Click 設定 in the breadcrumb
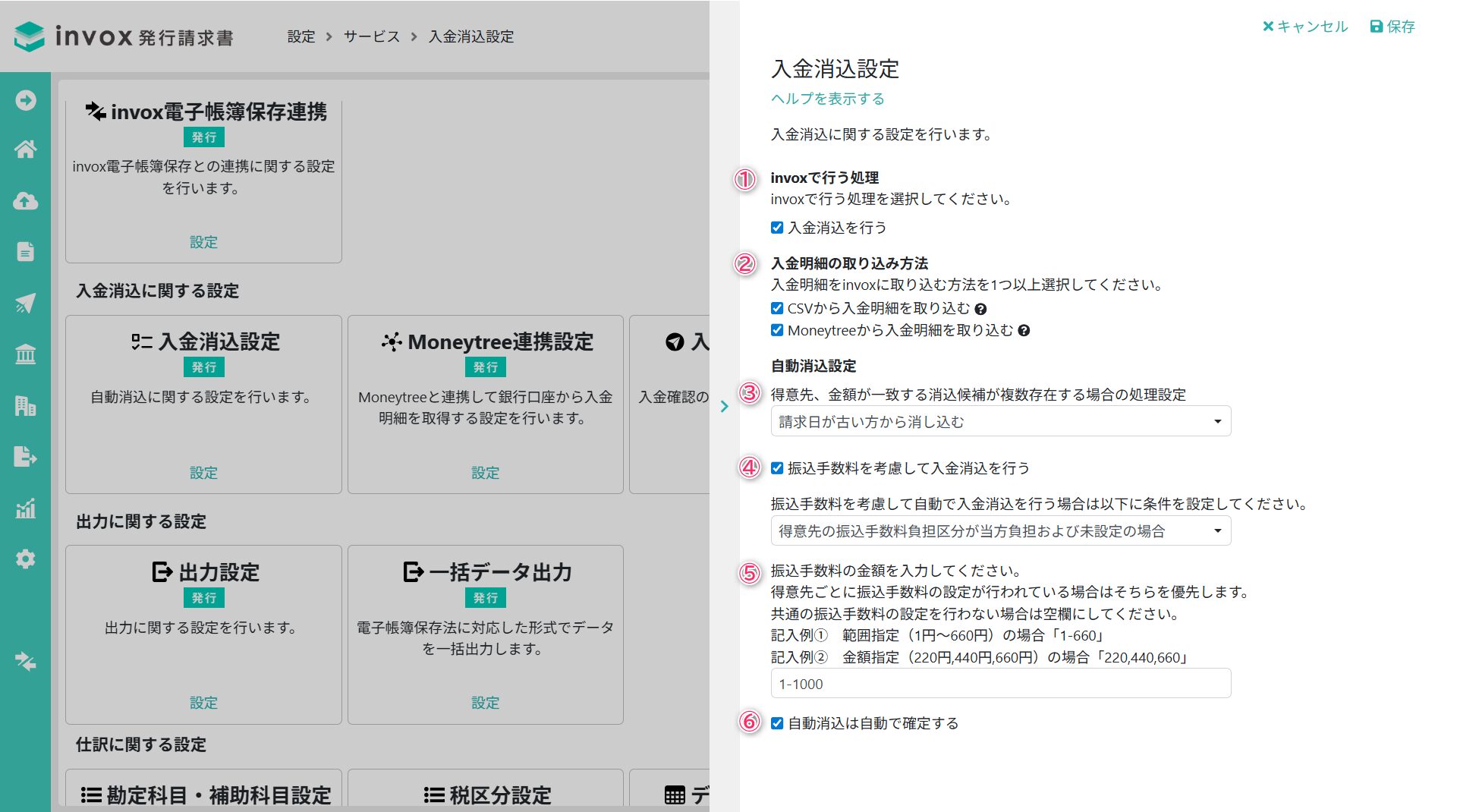The width and height of the screenshot is (1457, 812). click(x=301, y=36)
